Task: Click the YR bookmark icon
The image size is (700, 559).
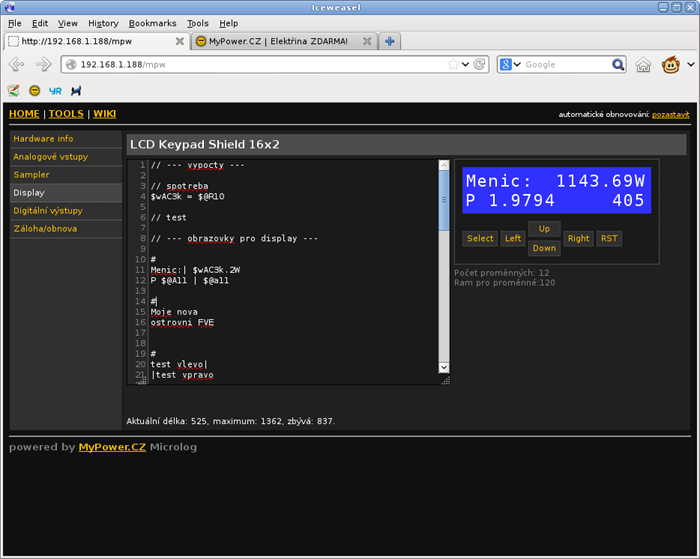Action: tap(55, 90)
